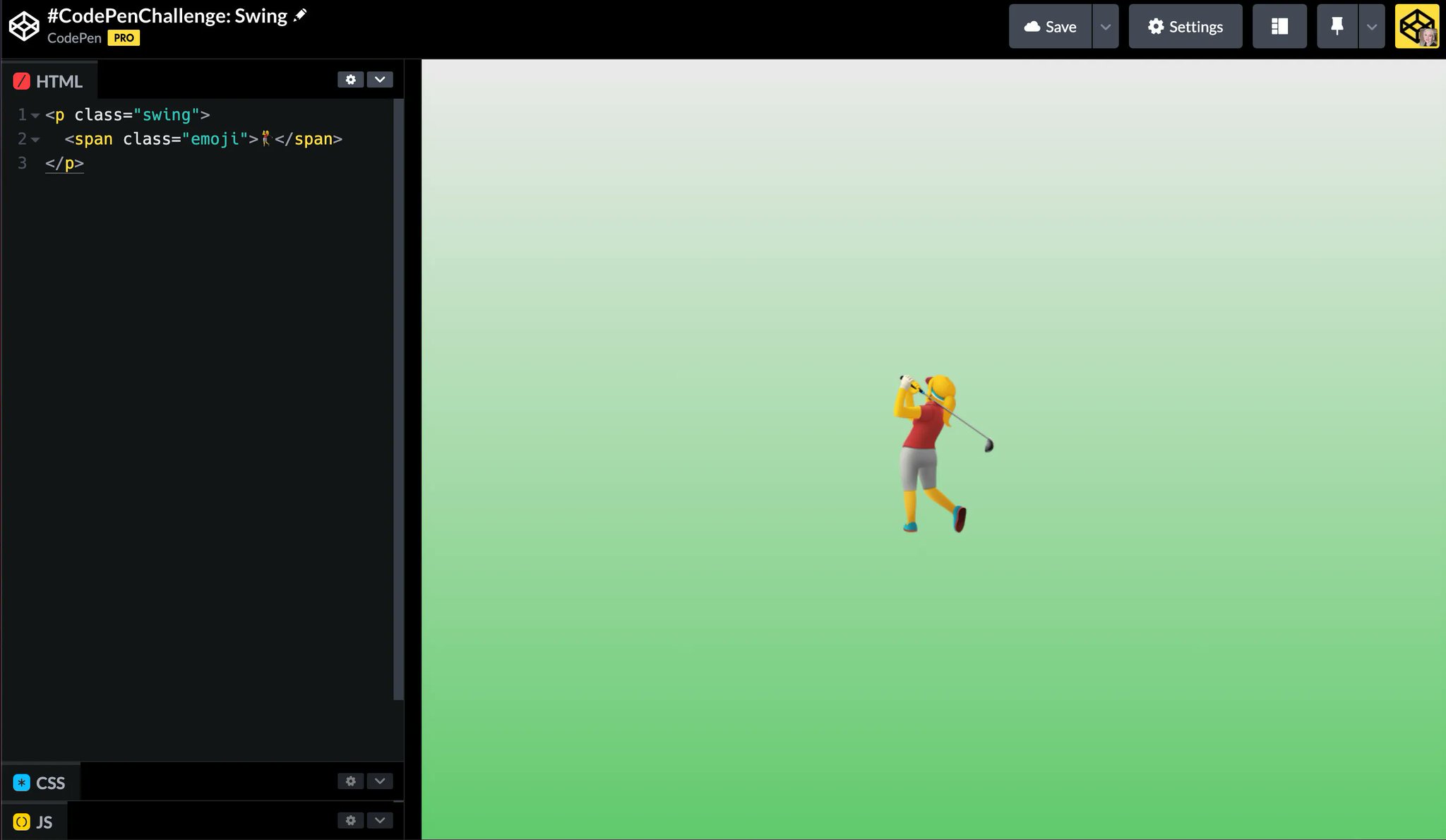Open the dropdown beside the pin icon
1446x840 pixels.
[1372, 26]
